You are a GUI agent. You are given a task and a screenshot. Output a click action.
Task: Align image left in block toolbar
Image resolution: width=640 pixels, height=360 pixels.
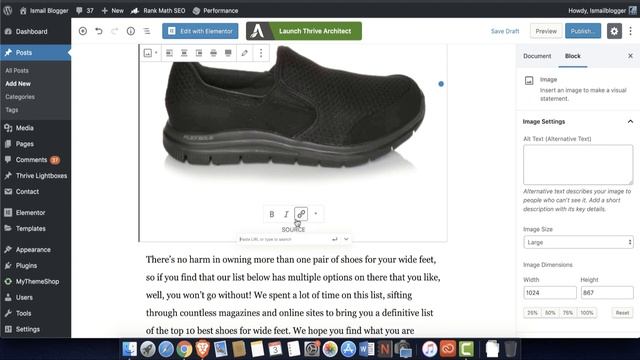[x=169, y=53]
